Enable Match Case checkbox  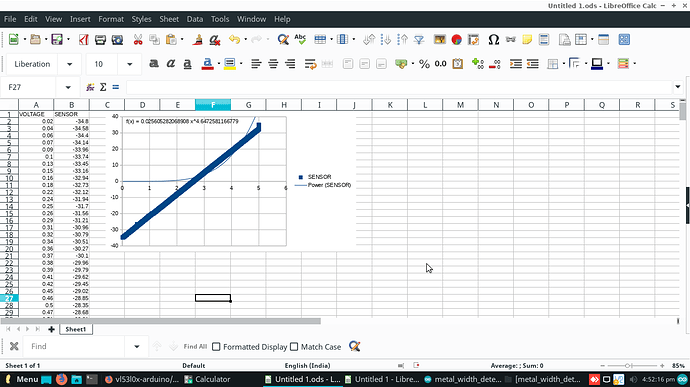[x=294, y=347]
